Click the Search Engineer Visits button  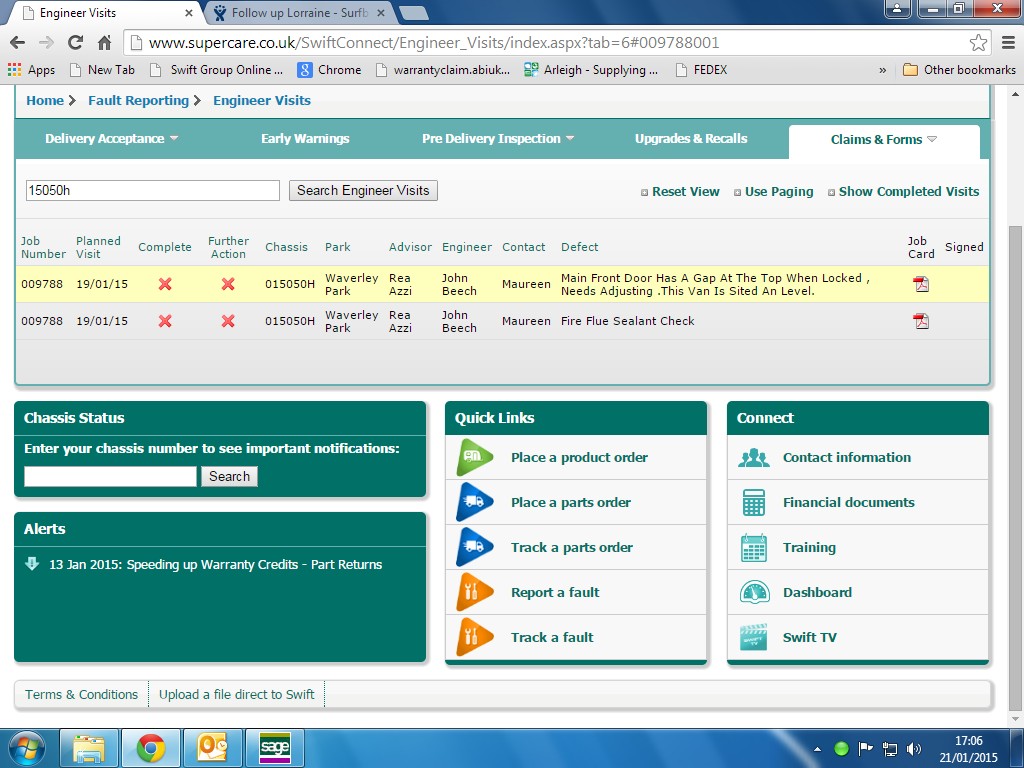tap(363, 191)
